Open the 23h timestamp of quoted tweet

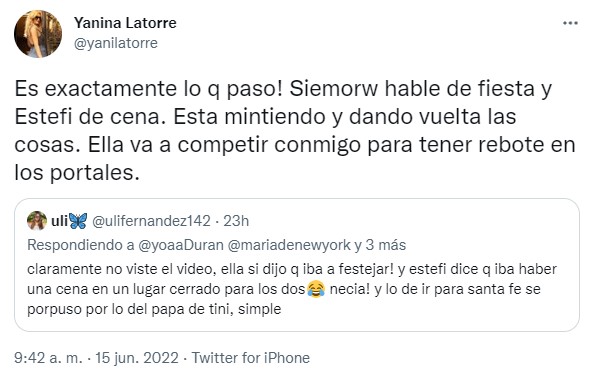click(236, 221)
